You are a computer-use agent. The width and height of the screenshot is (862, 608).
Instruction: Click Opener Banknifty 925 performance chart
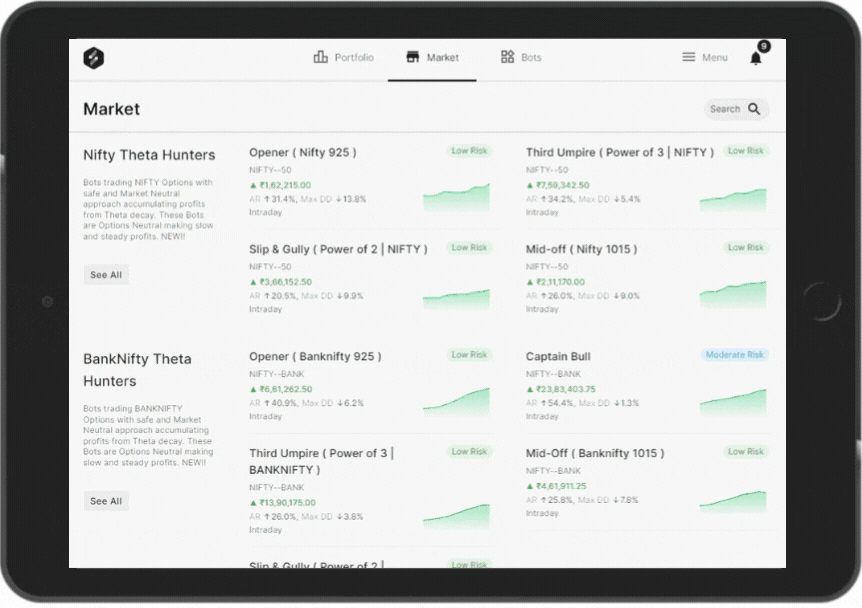click(x=456, y=401)
